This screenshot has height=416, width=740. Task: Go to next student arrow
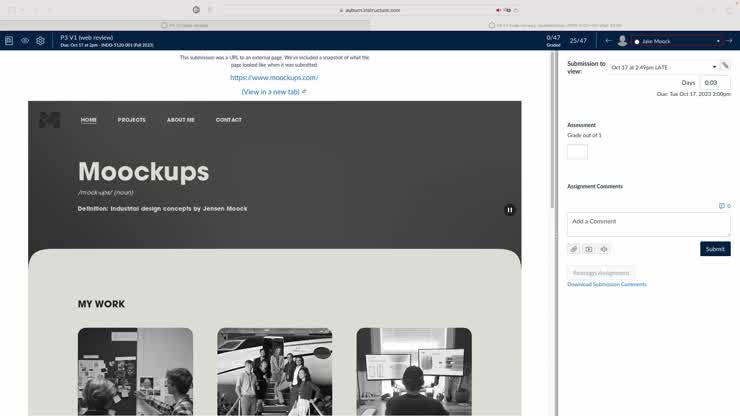tap(729, 41)
